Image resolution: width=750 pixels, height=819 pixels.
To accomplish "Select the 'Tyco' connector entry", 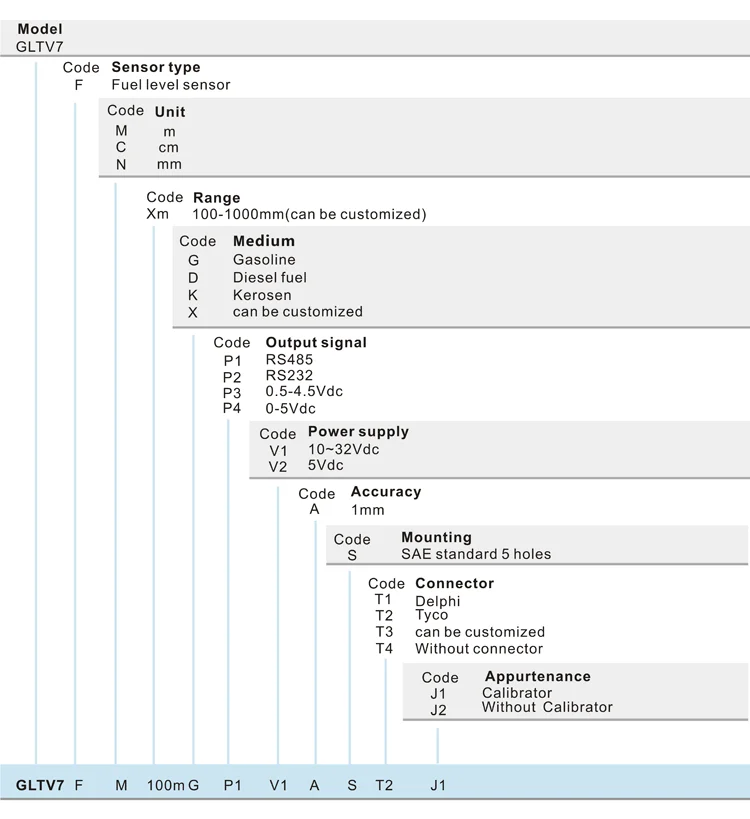I will point(431,615).
